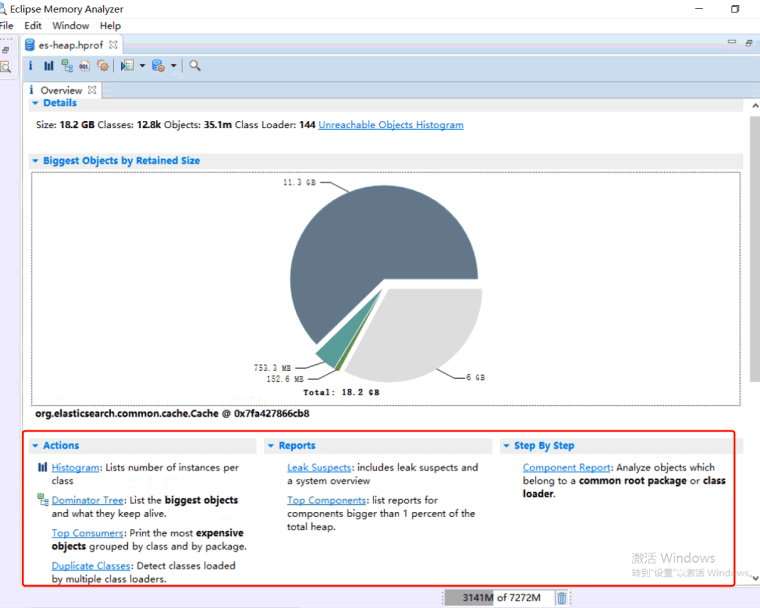Select the Overview tab
This screenshot has width=760, height=608.
pyautogui.click(x=61, y=90)
